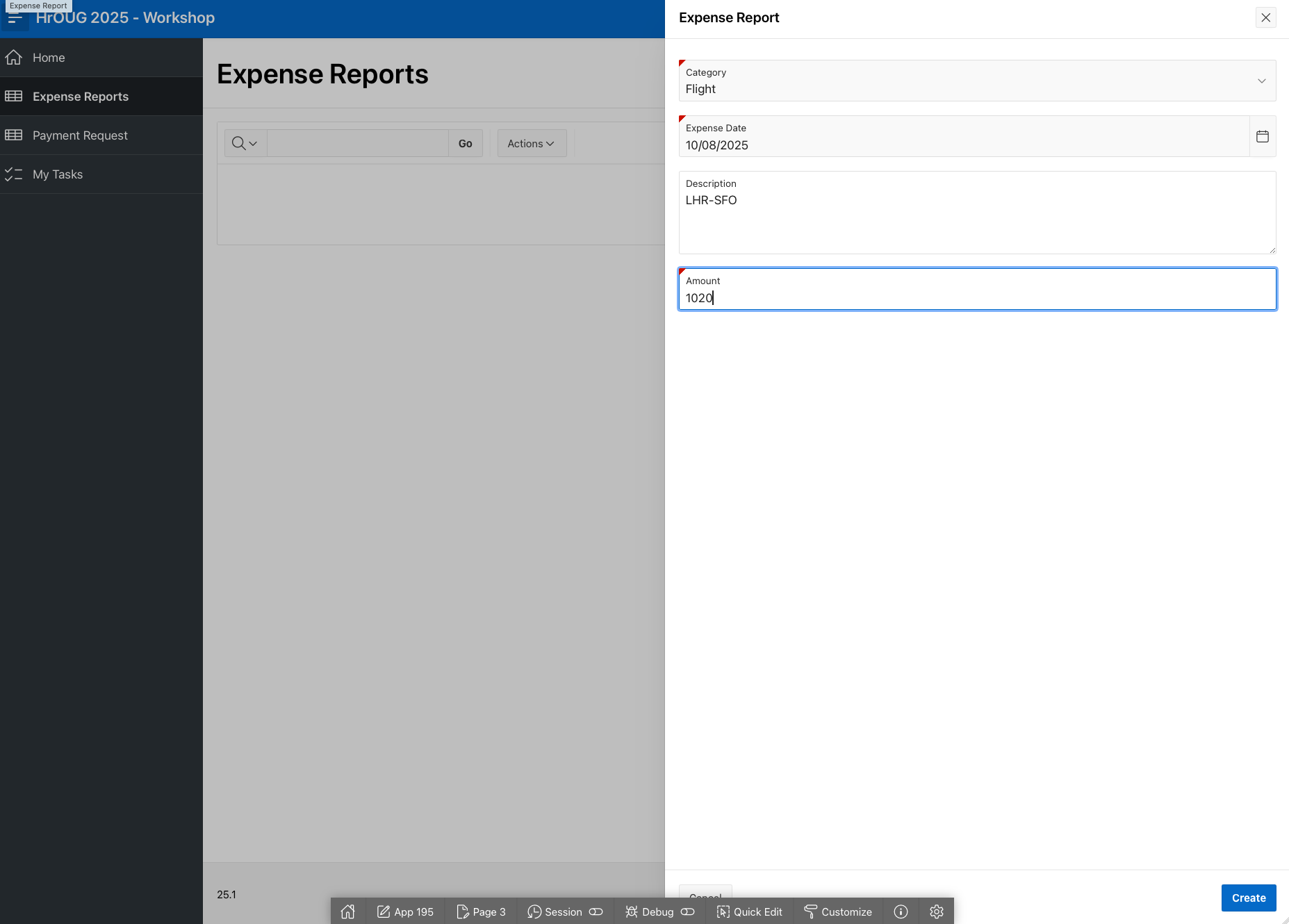Click the info icon in the developer toolbar
Viewport: 1289px width, 924px height.
click(x=901, y=911)
